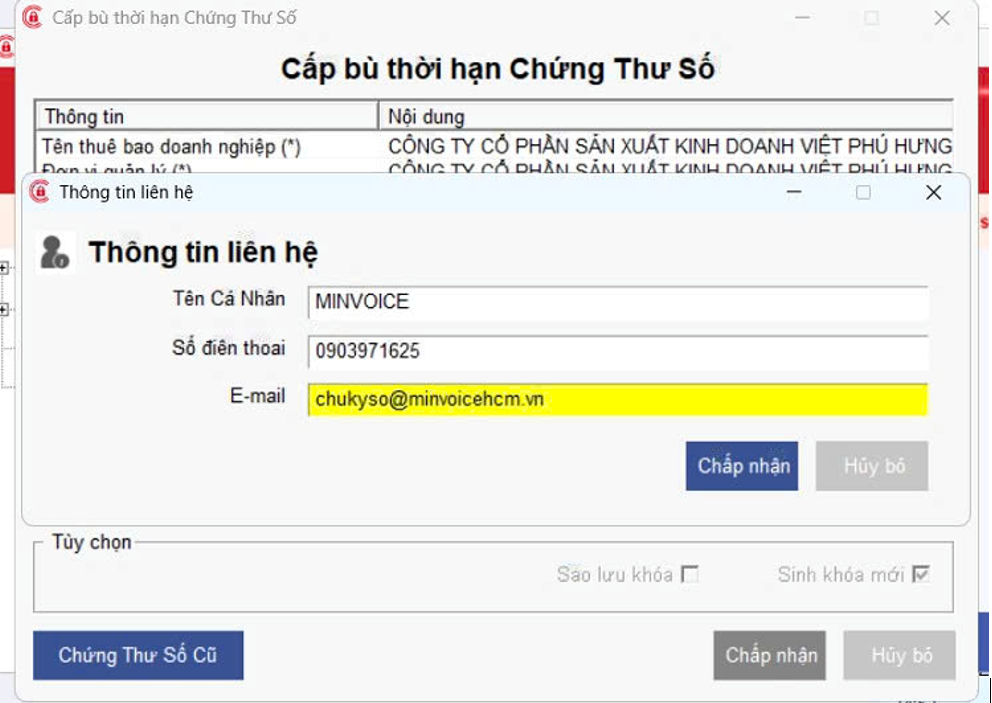Viewport: 992px width, 703px height.
Task: Click the Thông tin column header
Action: (206, 117)
